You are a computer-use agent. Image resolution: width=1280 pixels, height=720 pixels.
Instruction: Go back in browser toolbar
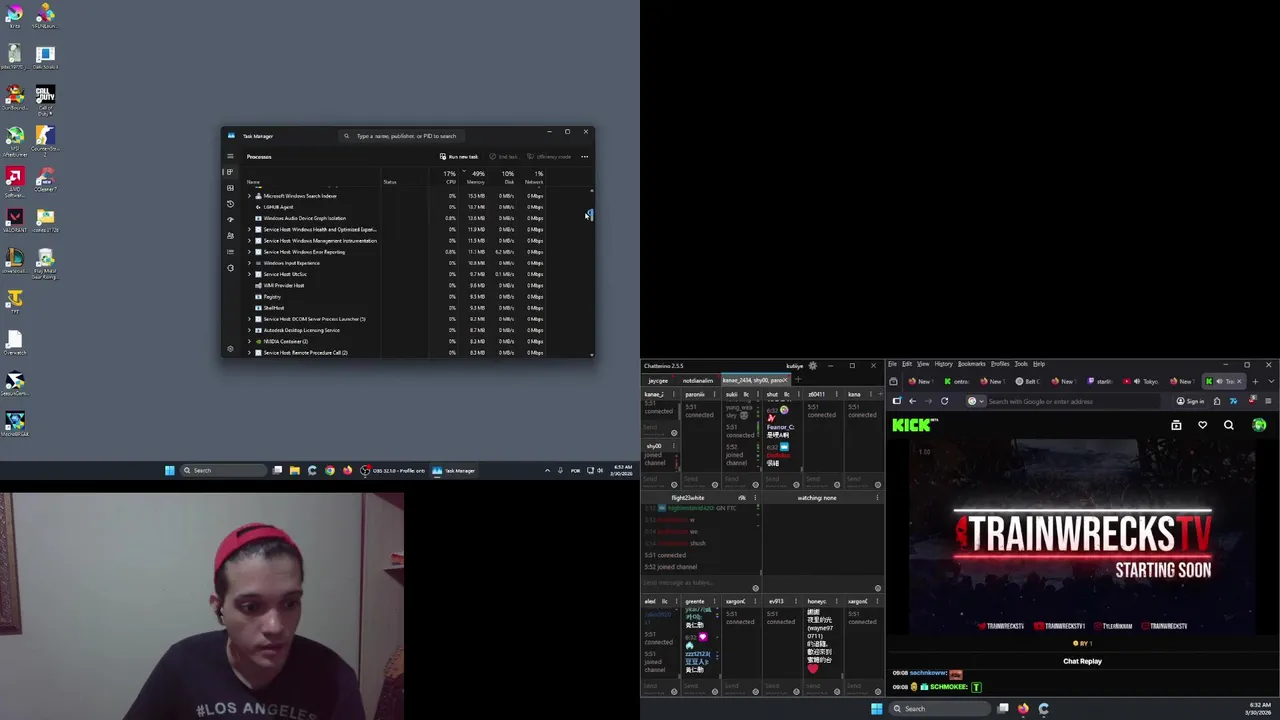pos(912,401)
